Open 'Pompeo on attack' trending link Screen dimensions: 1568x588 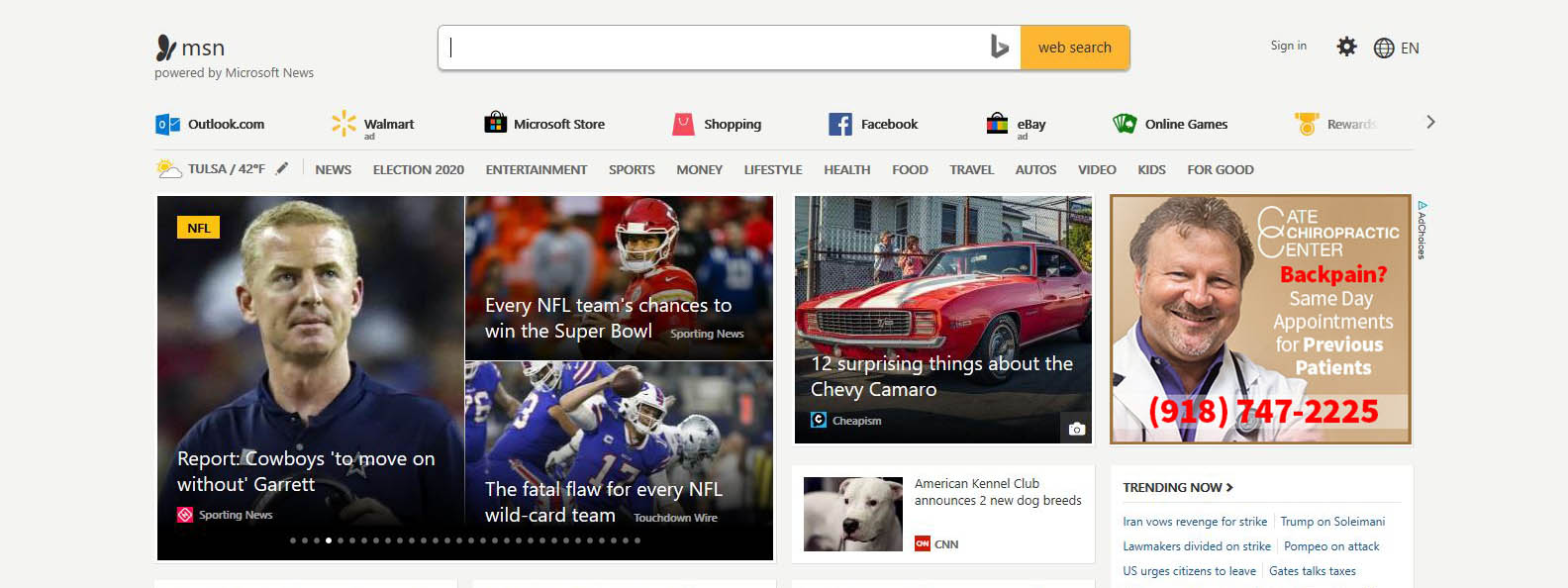(1331, 546)
